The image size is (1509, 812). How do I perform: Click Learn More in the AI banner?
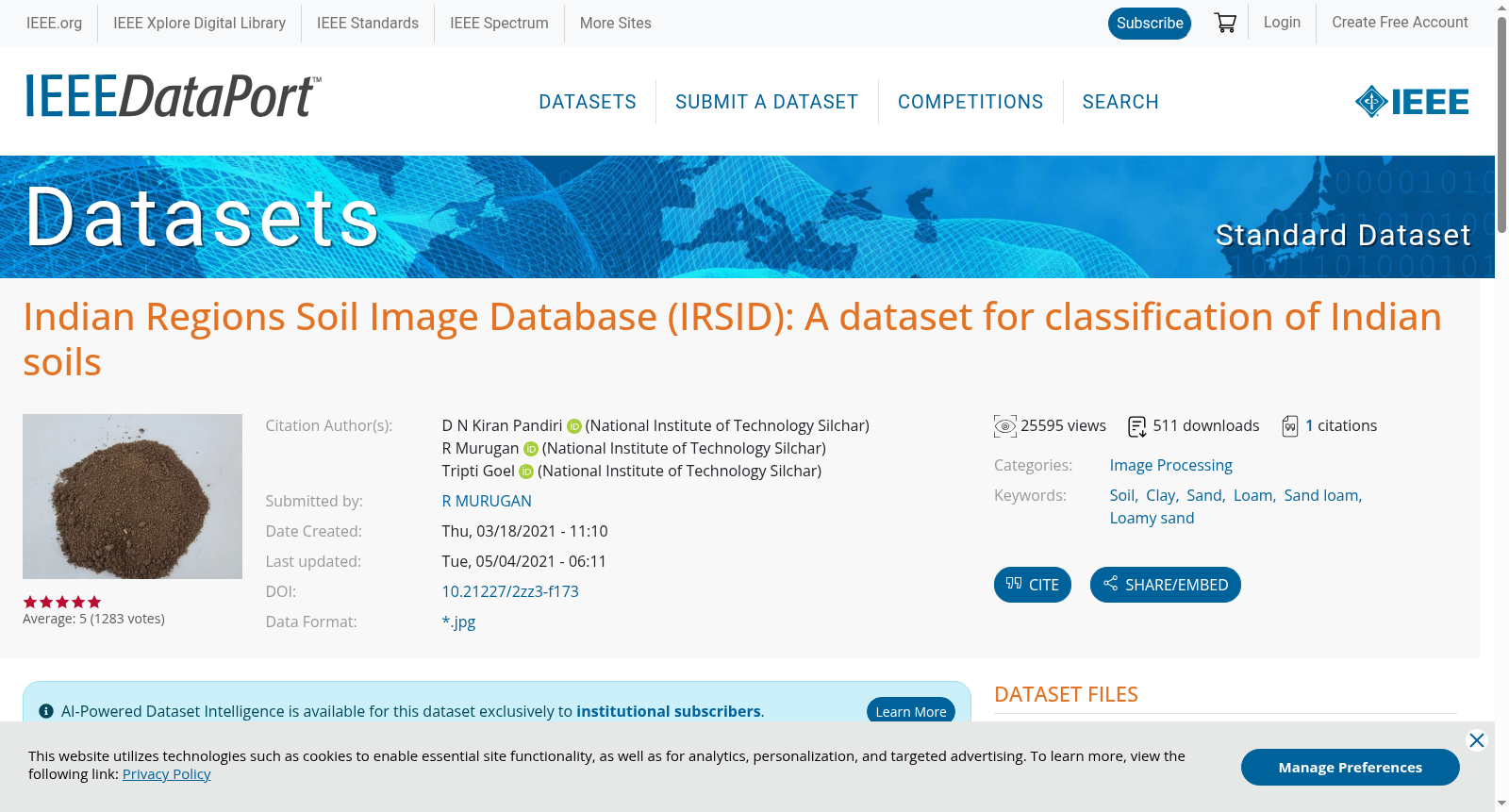pos(911,712)
